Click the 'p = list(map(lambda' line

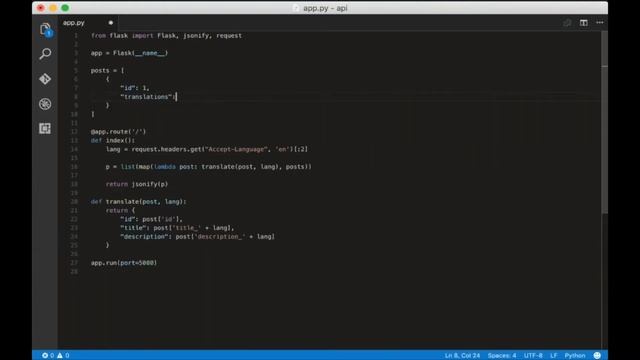tap(209, 167)
